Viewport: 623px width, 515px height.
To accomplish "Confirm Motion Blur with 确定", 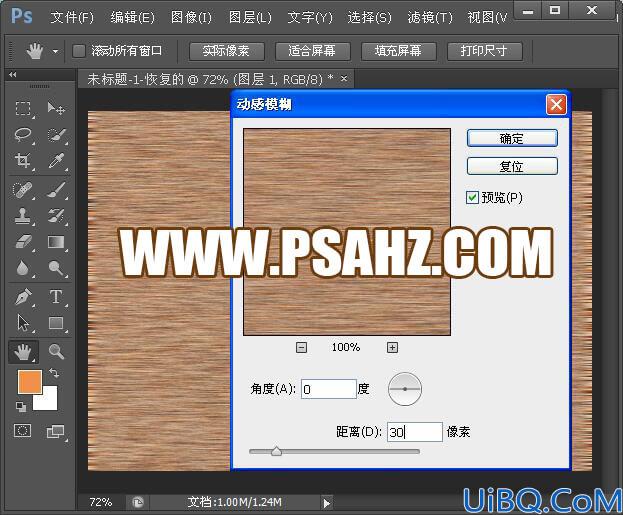I will (512, 138).
